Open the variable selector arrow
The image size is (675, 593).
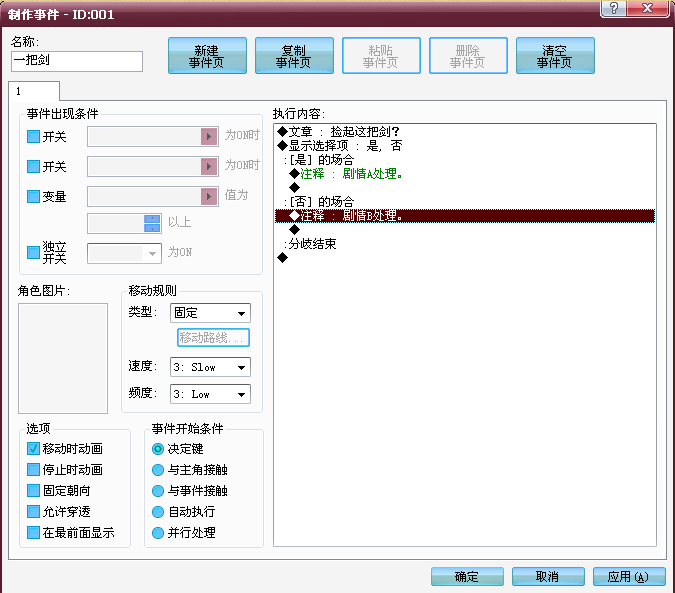tap(209, 196)
